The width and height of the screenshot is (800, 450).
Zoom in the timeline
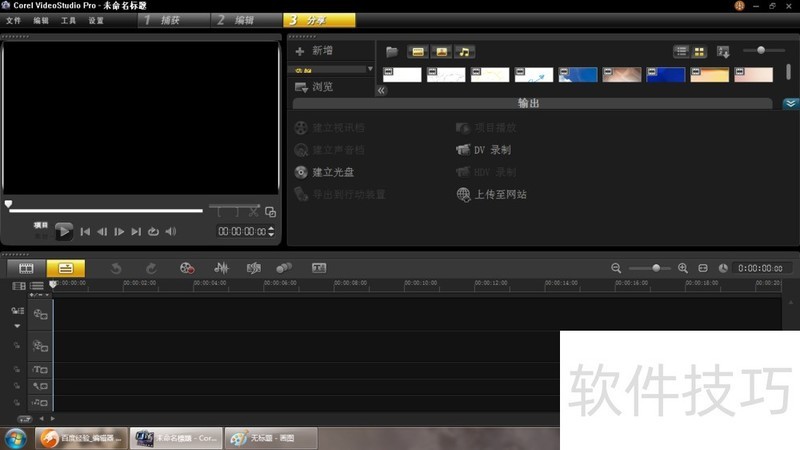[683, 268]
